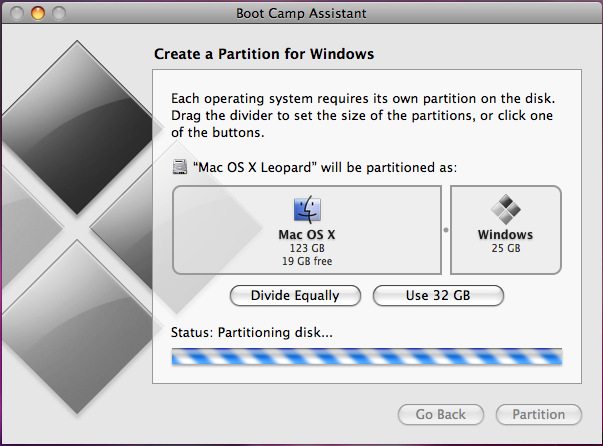Click the striped partitioning progress bar
The height and width of the screenshot is (446, 603).
[367, 357]
